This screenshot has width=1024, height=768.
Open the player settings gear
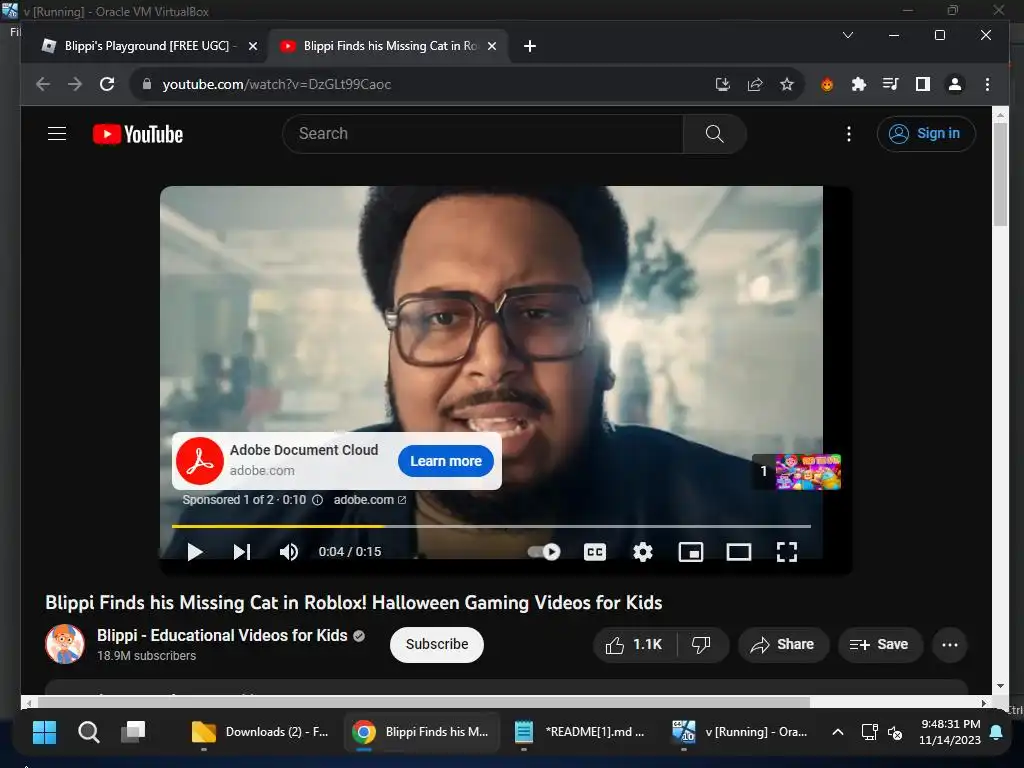tap(643, 552)
